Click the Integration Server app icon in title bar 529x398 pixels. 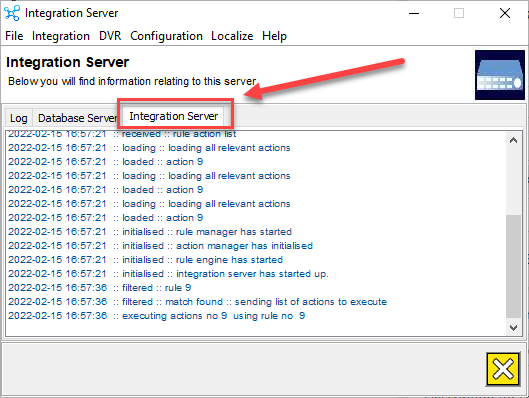tap(12, 13)
